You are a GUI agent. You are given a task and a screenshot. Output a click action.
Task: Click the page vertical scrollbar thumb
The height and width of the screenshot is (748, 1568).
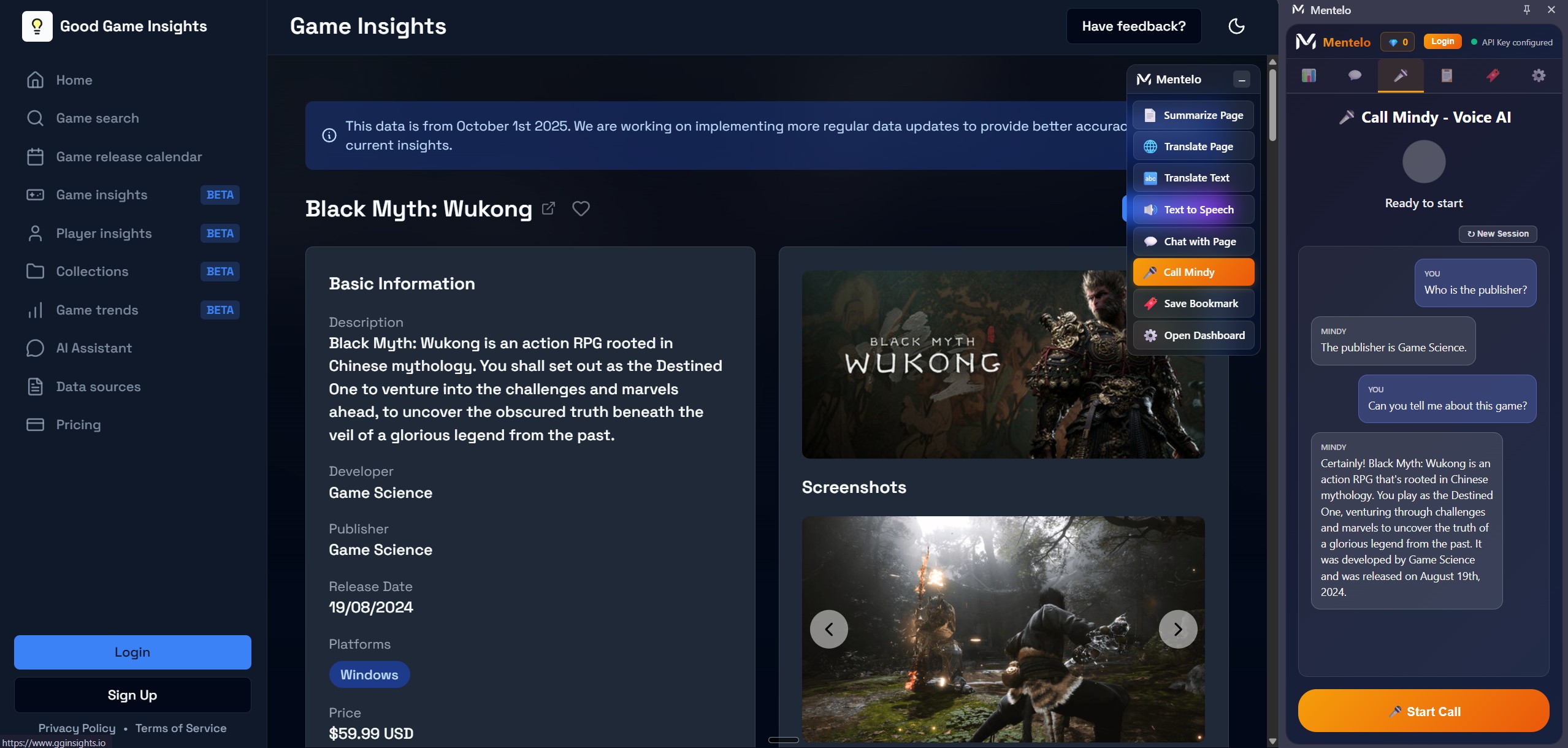point(1272,104)
